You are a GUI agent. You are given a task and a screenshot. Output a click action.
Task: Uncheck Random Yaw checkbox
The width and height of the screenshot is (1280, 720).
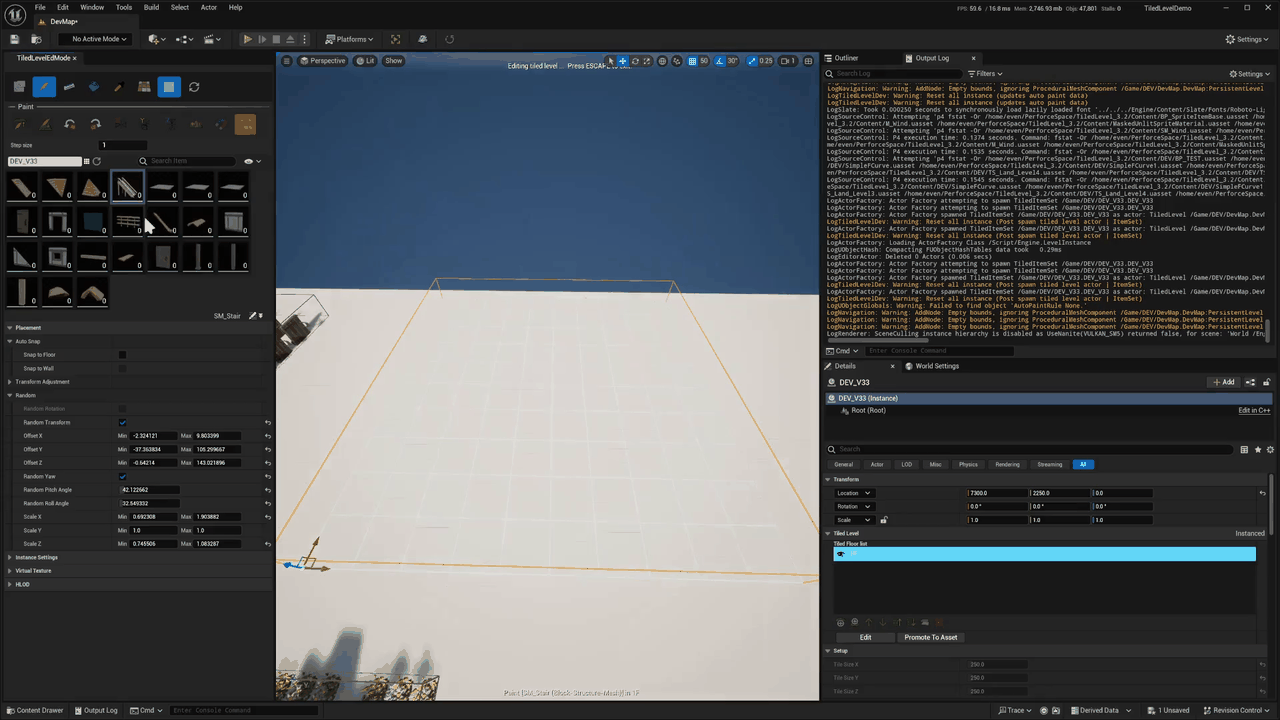point(122,476)
